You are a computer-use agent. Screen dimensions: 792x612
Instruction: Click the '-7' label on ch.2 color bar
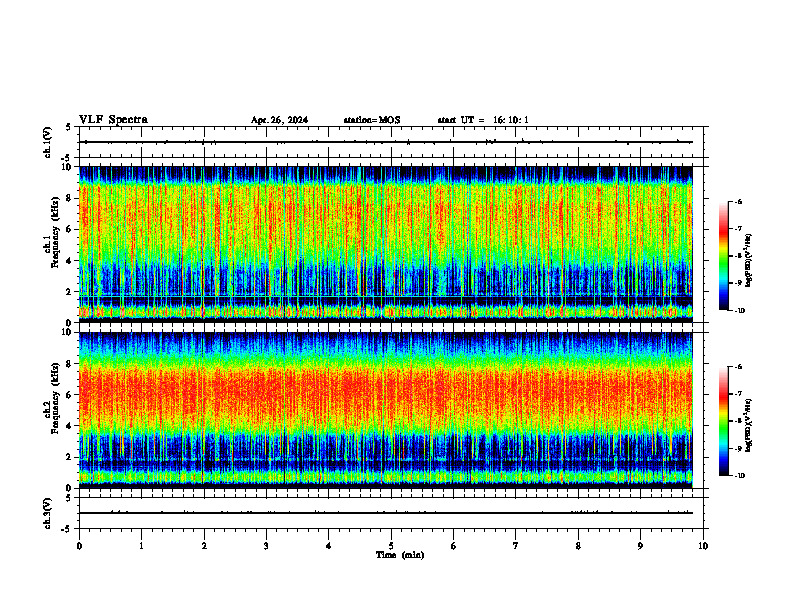(x=738, y=394)
